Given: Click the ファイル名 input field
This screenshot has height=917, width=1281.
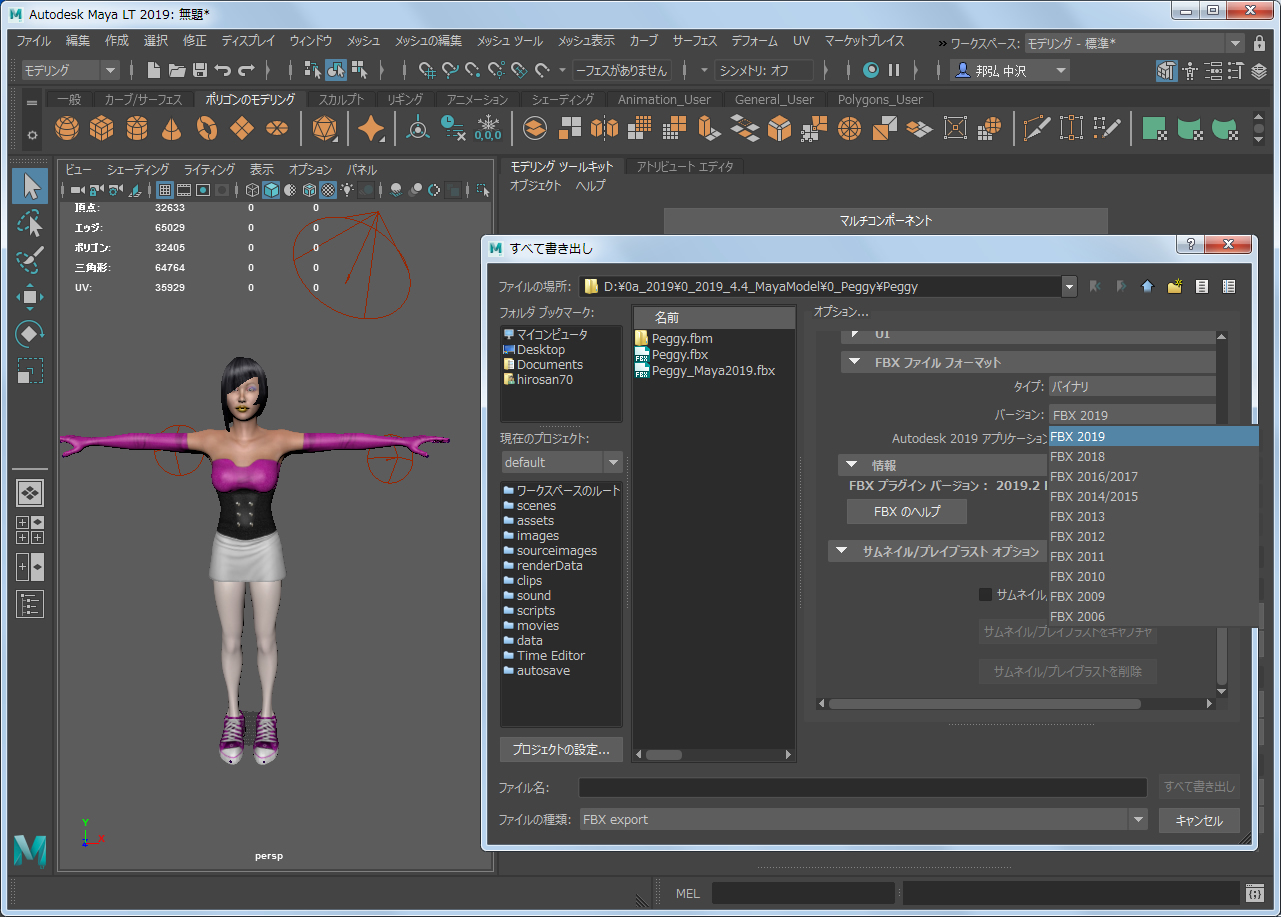Looking at the screenshot, I should (x=863, y=788).
